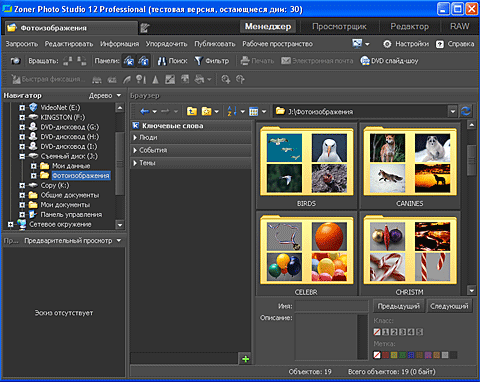Expand Люди keyword group
Image resolution: width=480 pixels, height=382 pixels.
click(135, 137)
